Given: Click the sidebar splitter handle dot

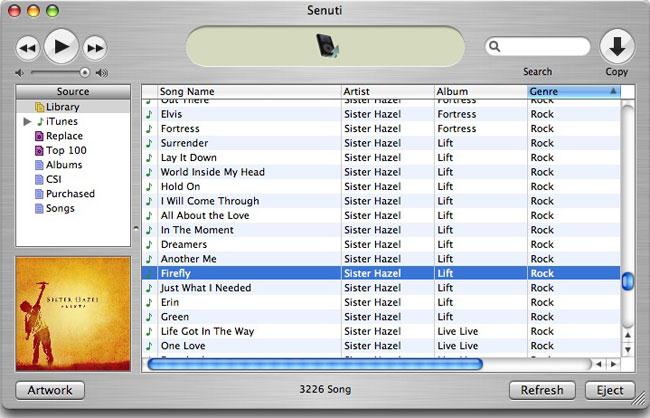Looking at the screenshot, I should point(136,228).
